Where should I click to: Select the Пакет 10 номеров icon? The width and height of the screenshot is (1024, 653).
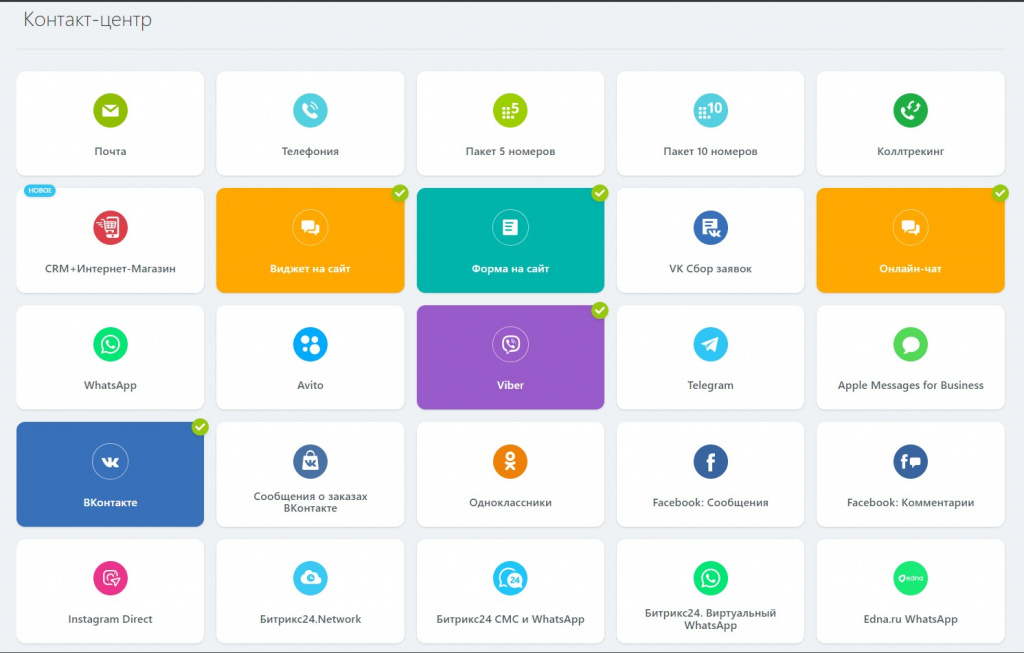[x=711, y=110]
